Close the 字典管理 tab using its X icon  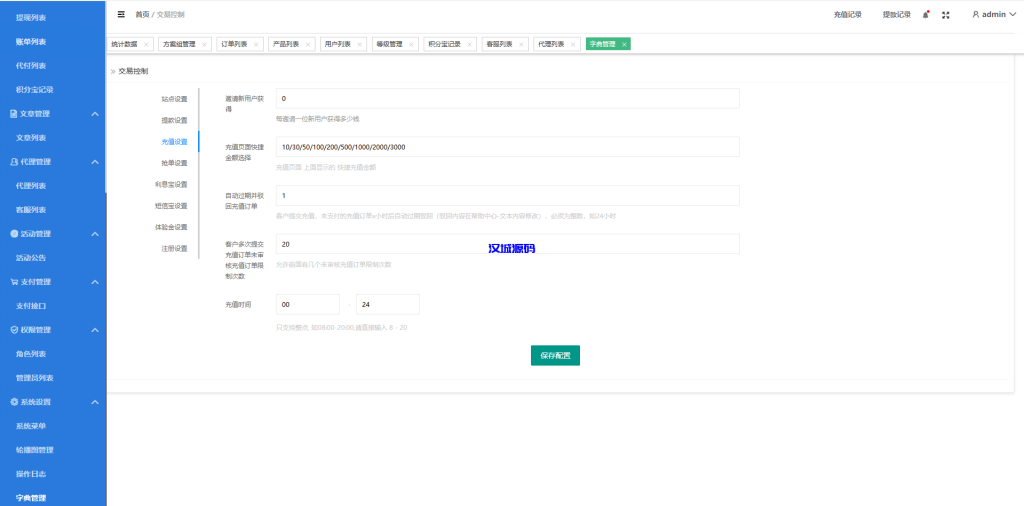point(624,45)
